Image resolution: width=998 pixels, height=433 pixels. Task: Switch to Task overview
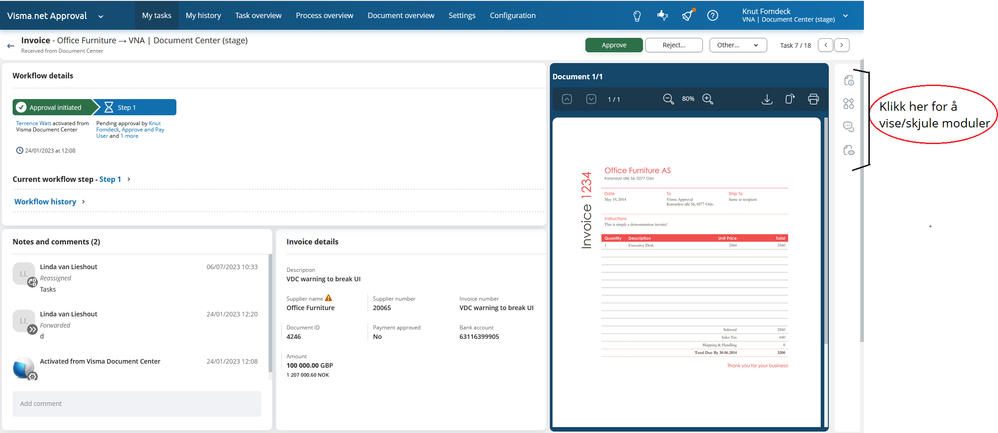tap(258, 15)
